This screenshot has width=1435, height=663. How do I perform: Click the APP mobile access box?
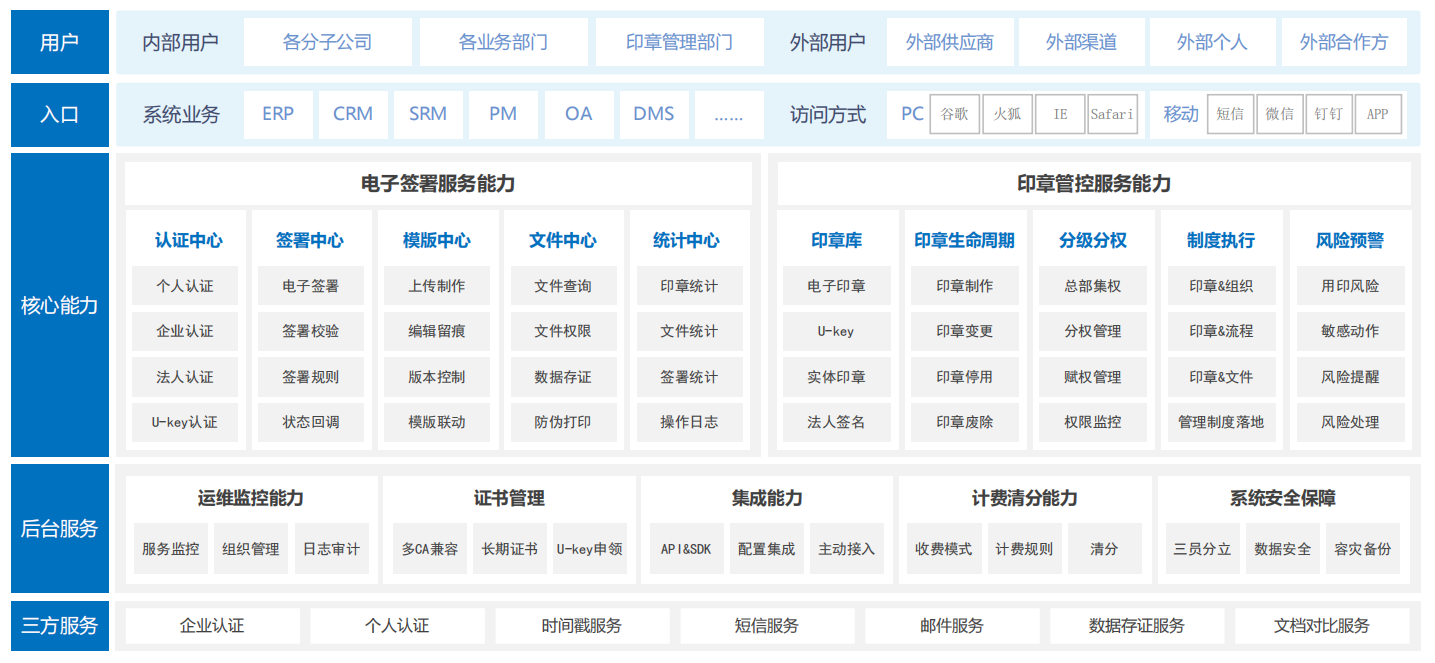point(1378,114)
